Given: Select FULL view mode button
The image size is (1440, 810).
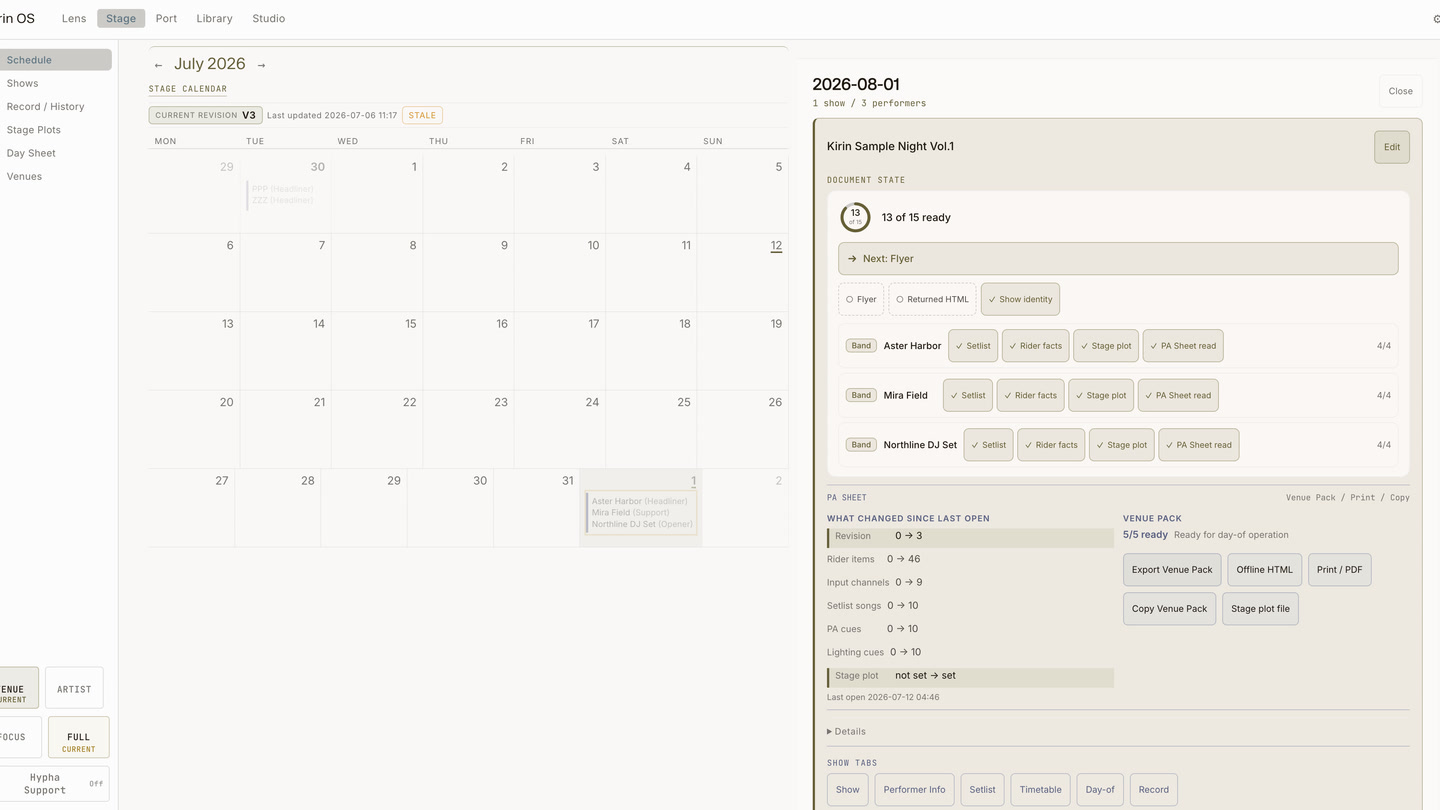Looking at the screenshot, I should pos(78,738).
